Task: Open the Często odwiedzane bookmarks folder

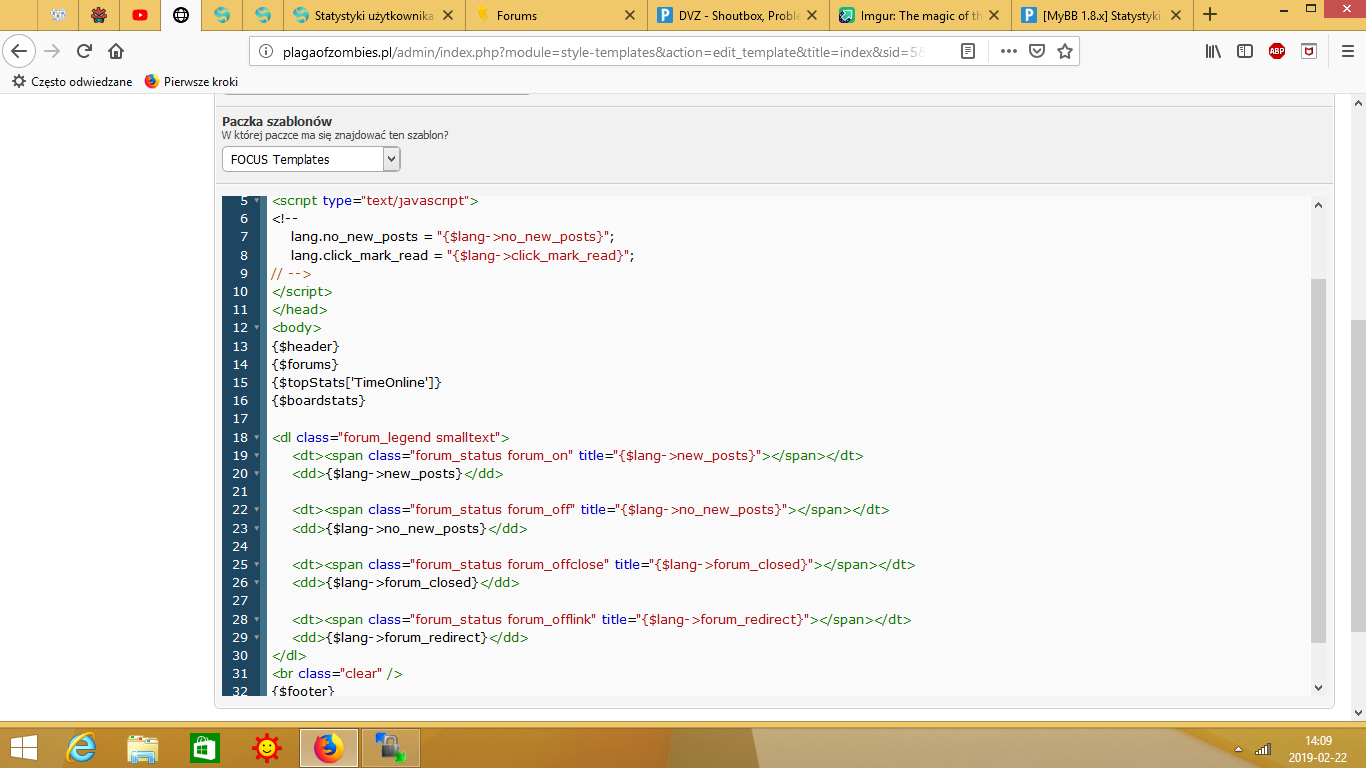Action: (x=71, y=82)
